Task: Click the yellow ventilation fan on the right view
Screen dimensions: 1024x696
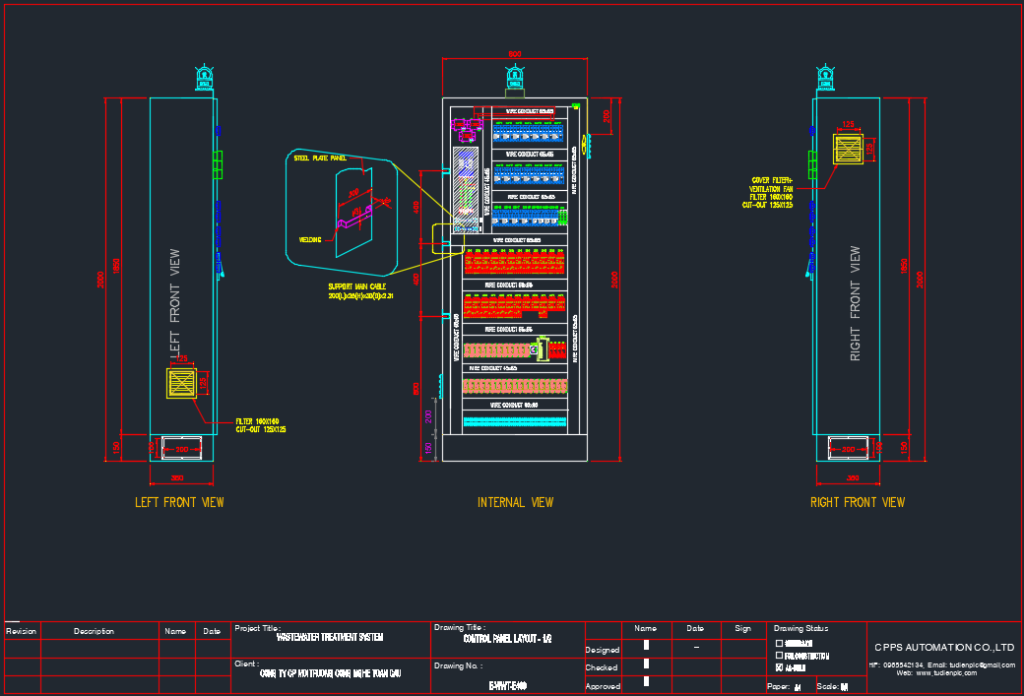Action: pyautogui.click(x=851, y=150)
